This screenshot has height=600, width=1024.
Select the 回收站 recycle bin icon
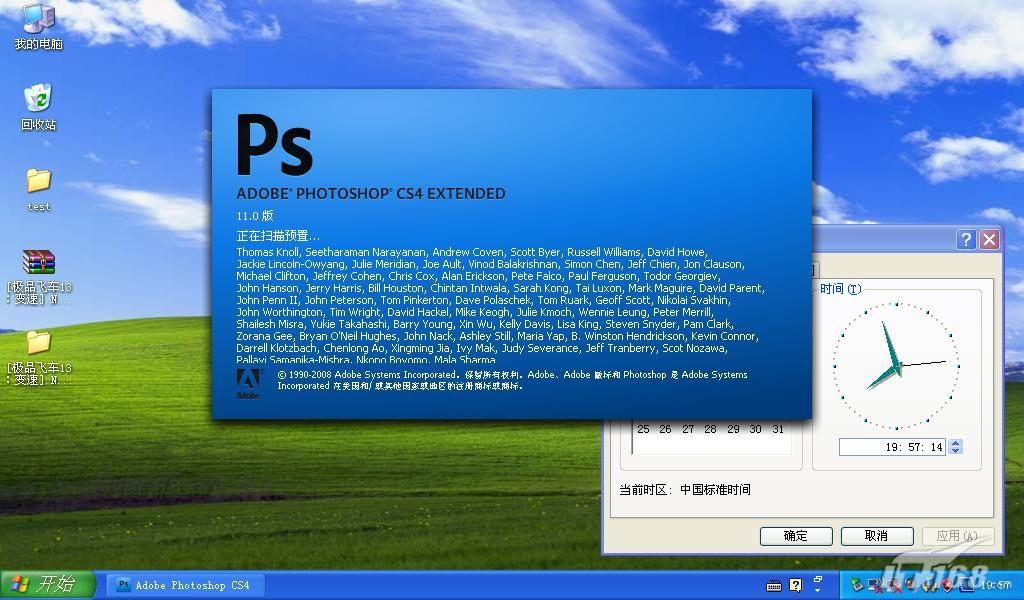pos(39,106)
